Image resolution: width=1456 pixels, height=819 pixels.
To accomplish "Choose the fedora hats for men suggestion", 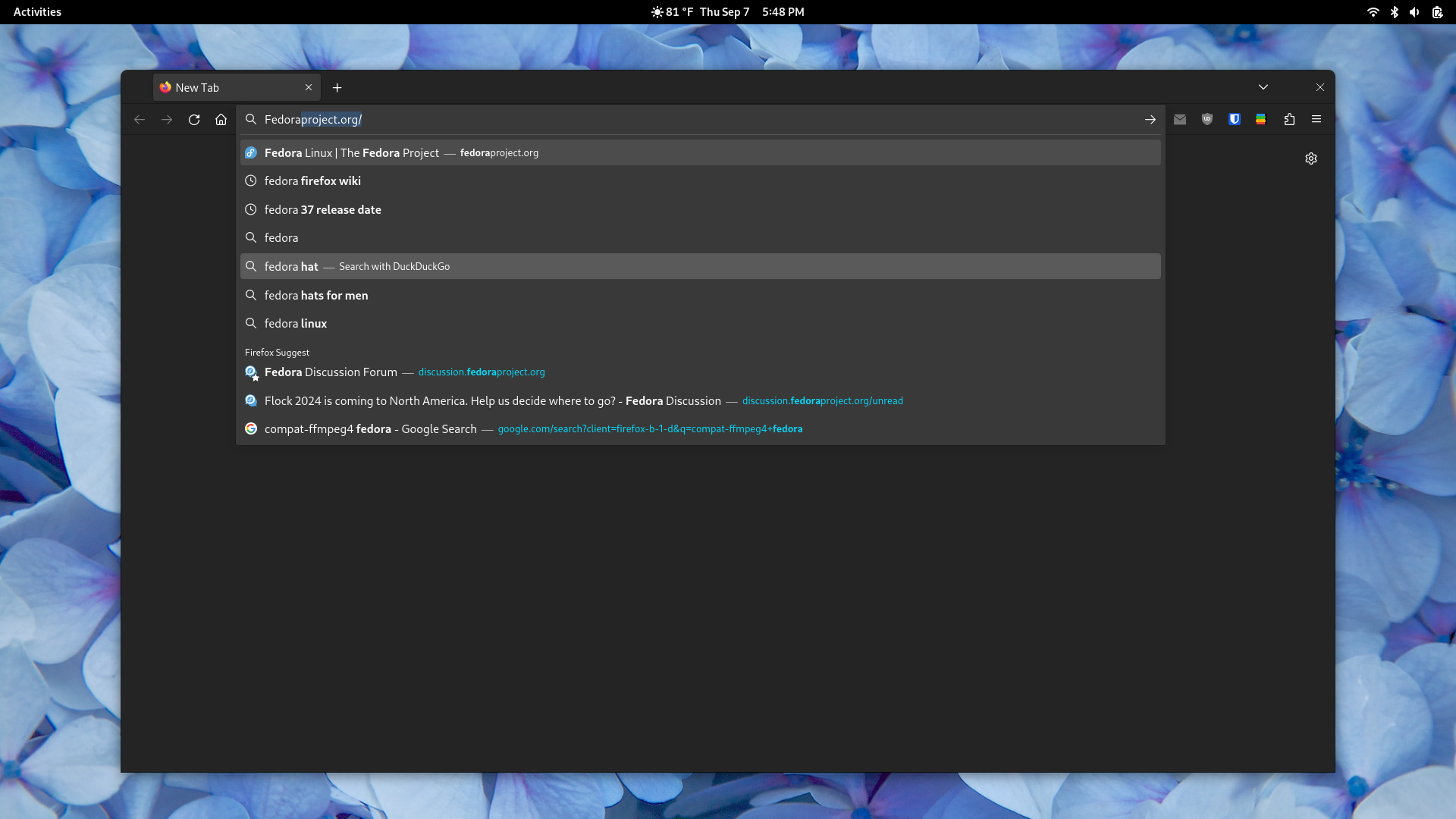I will click(700, 295).
